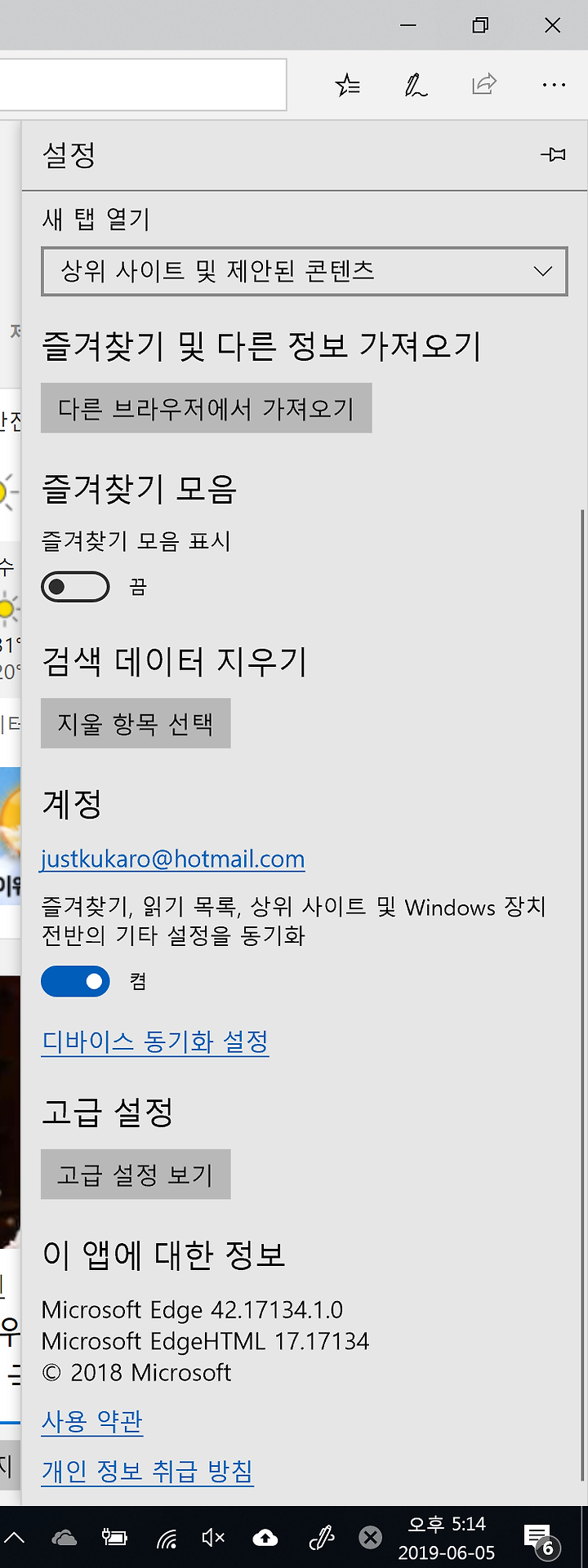Click the share page icon

(484, 84)
